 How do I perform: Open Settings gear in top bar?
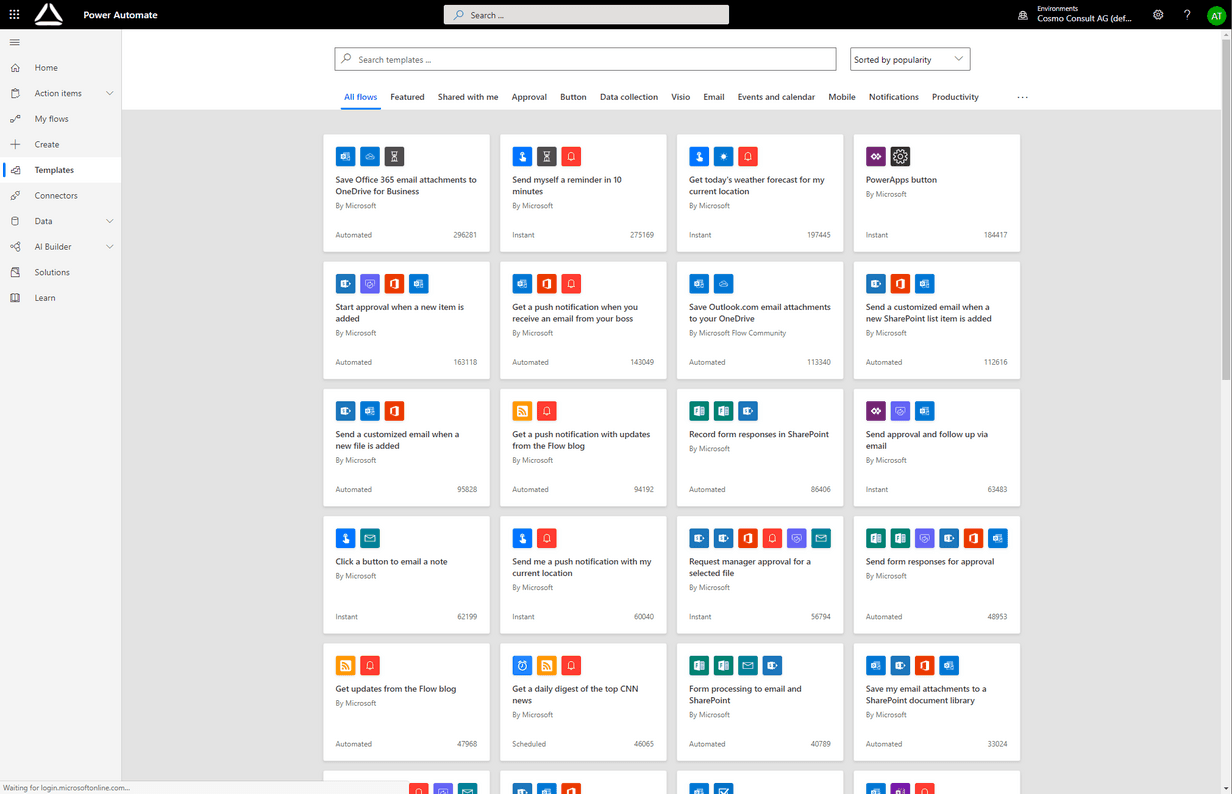(x=1158, y=15)
